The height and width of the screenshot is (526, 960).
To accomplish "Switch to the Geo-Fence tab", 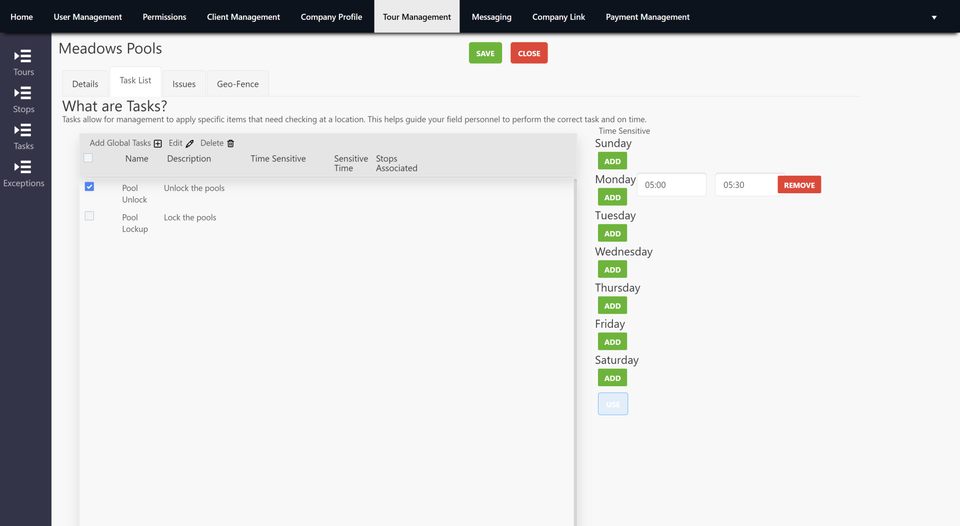I will click(x=238, y=84).
